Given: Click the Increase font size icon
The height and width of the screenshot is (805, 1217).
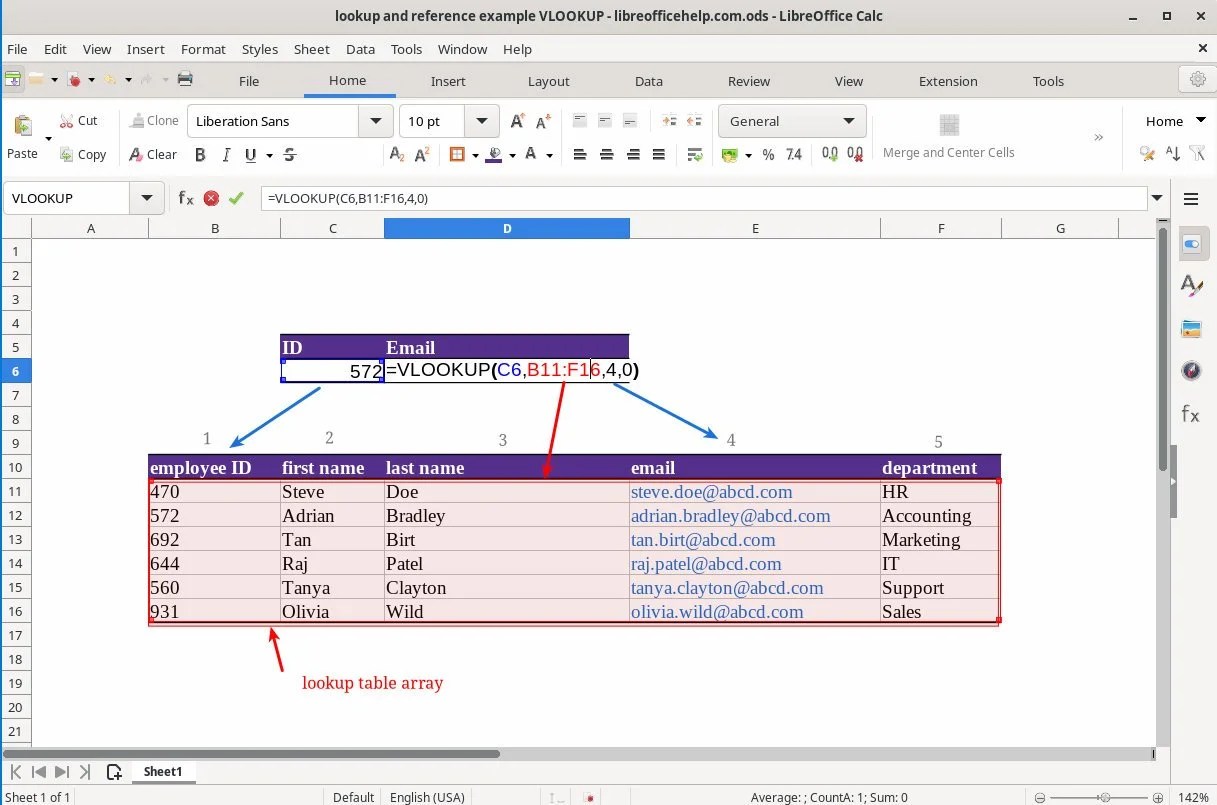Looking at the screenshot, I should [x=517, y=121].
